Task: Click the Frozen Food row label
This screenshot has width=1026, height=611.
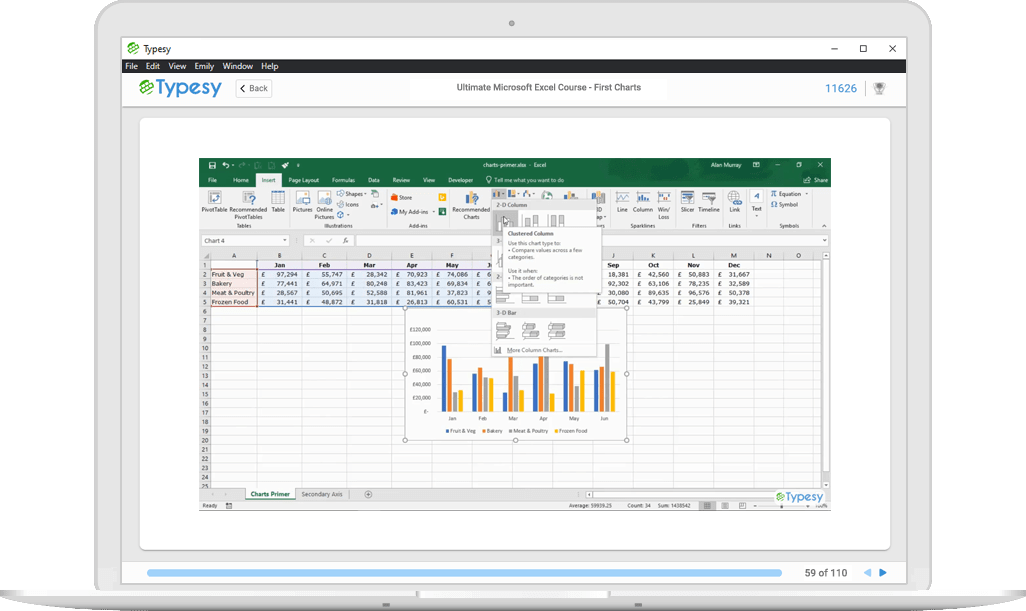Action: tap(234, 302)
